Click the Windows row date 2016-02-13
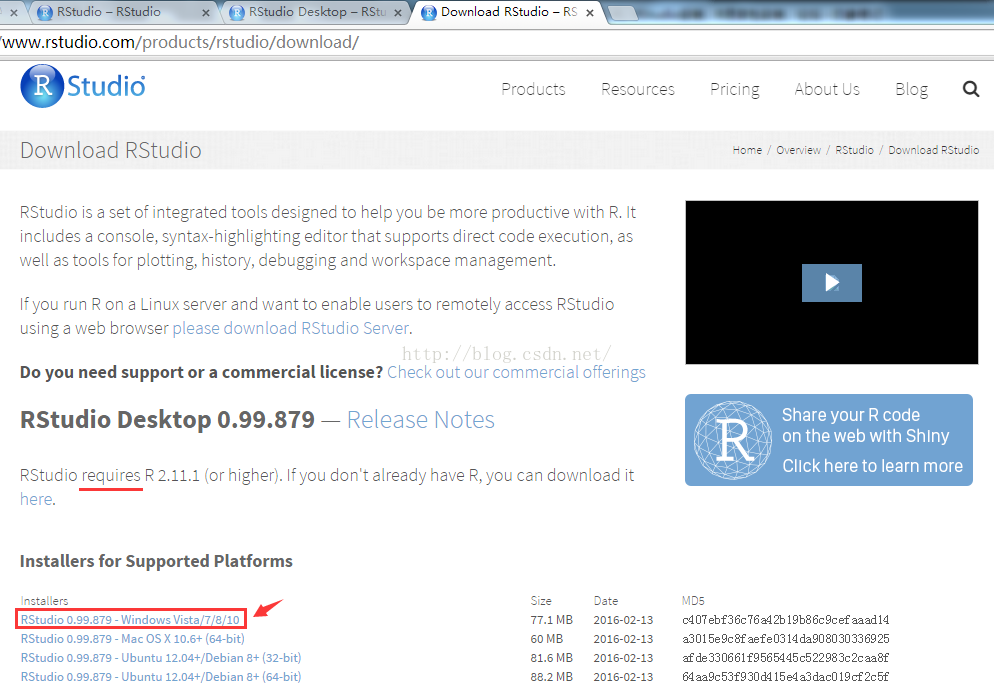 tap(623, 619)
